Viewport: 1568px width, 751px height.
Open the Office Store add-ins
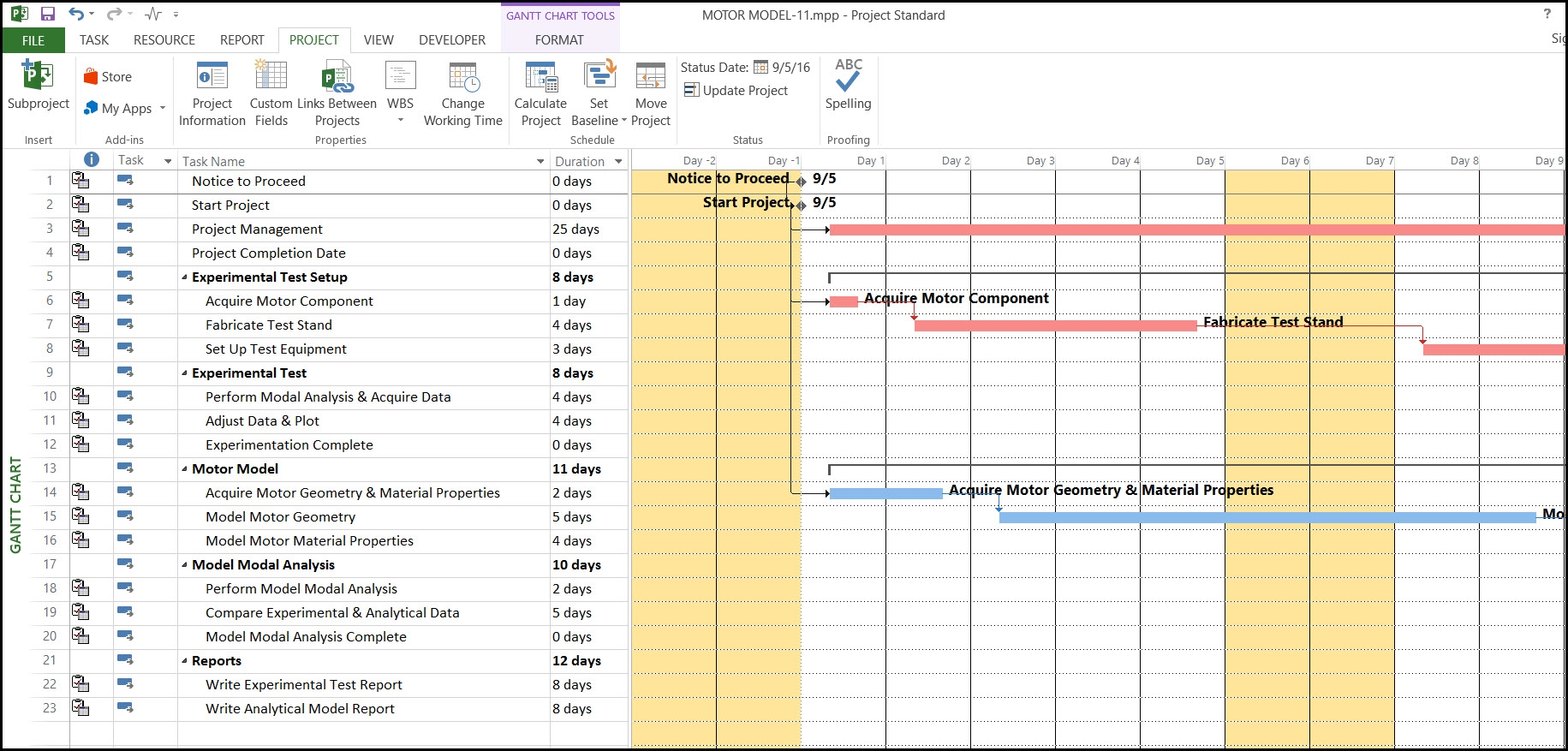click(108, 77)
